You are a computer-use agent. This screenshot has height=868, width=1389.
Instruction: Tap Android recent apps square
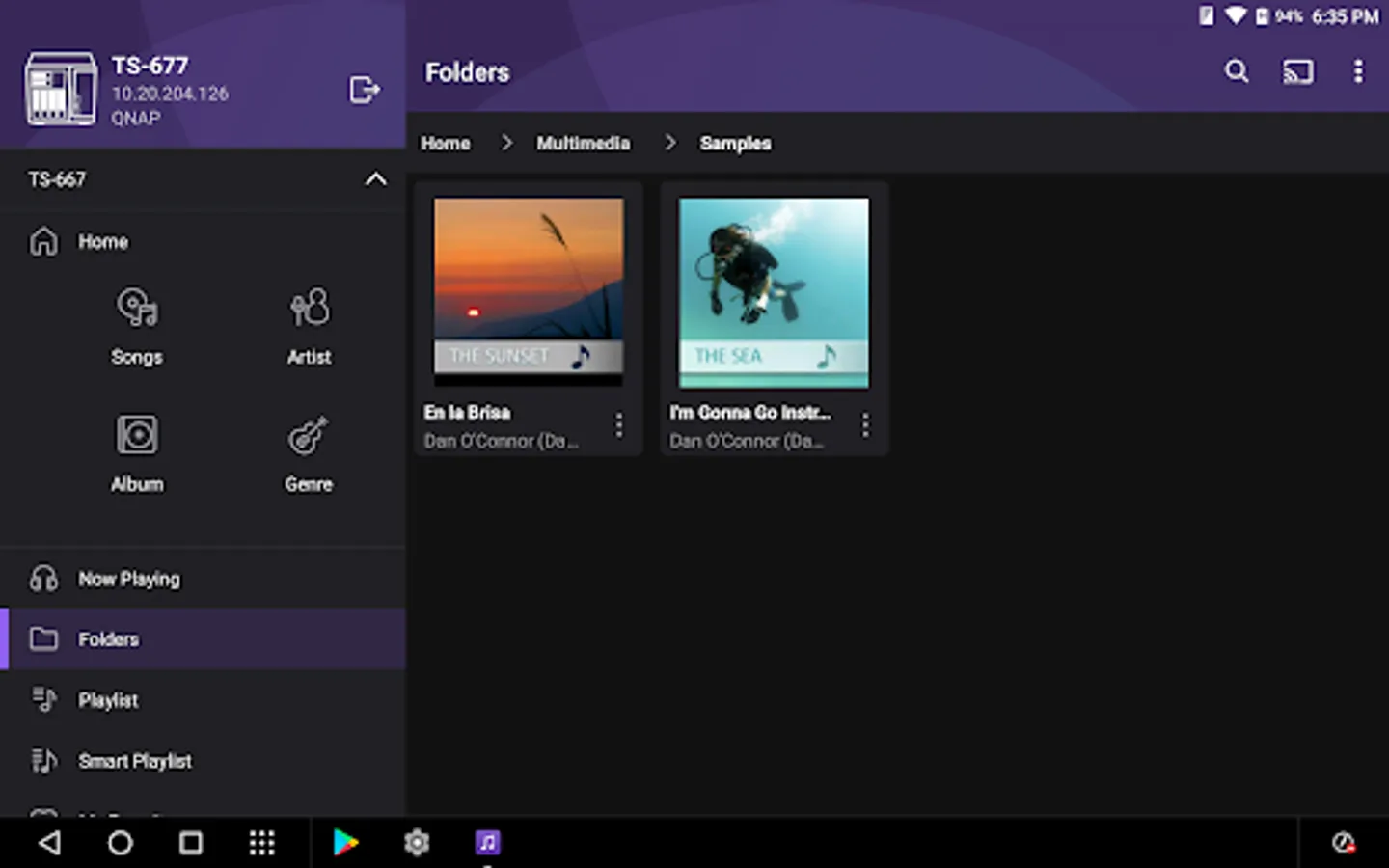191,843
